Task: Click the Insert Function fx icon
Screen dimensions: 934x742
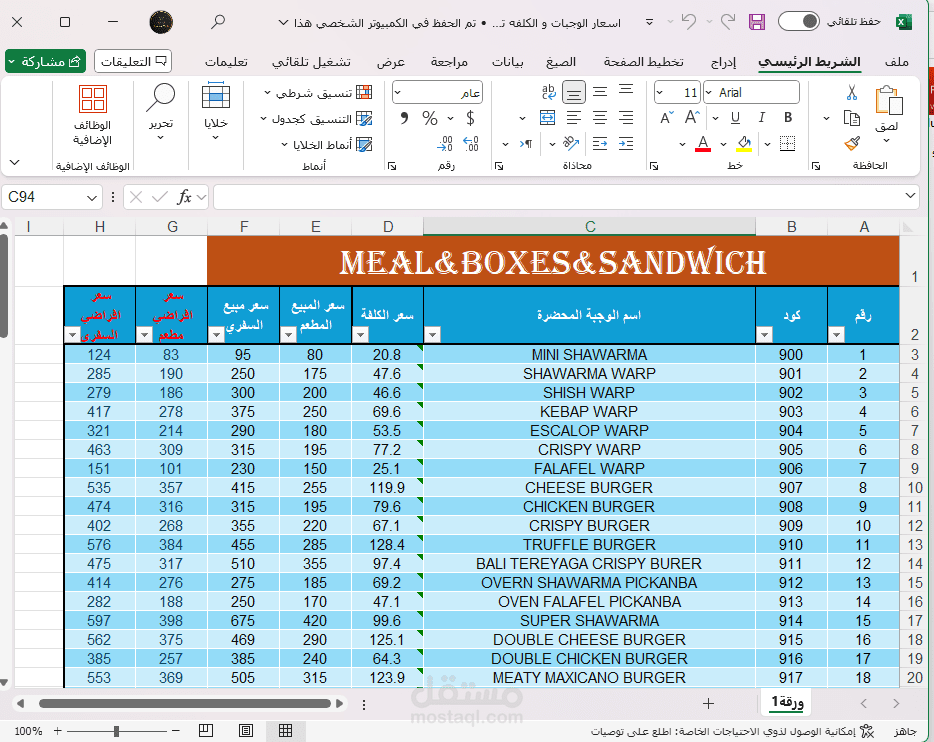Action: [x=184, y=197]
